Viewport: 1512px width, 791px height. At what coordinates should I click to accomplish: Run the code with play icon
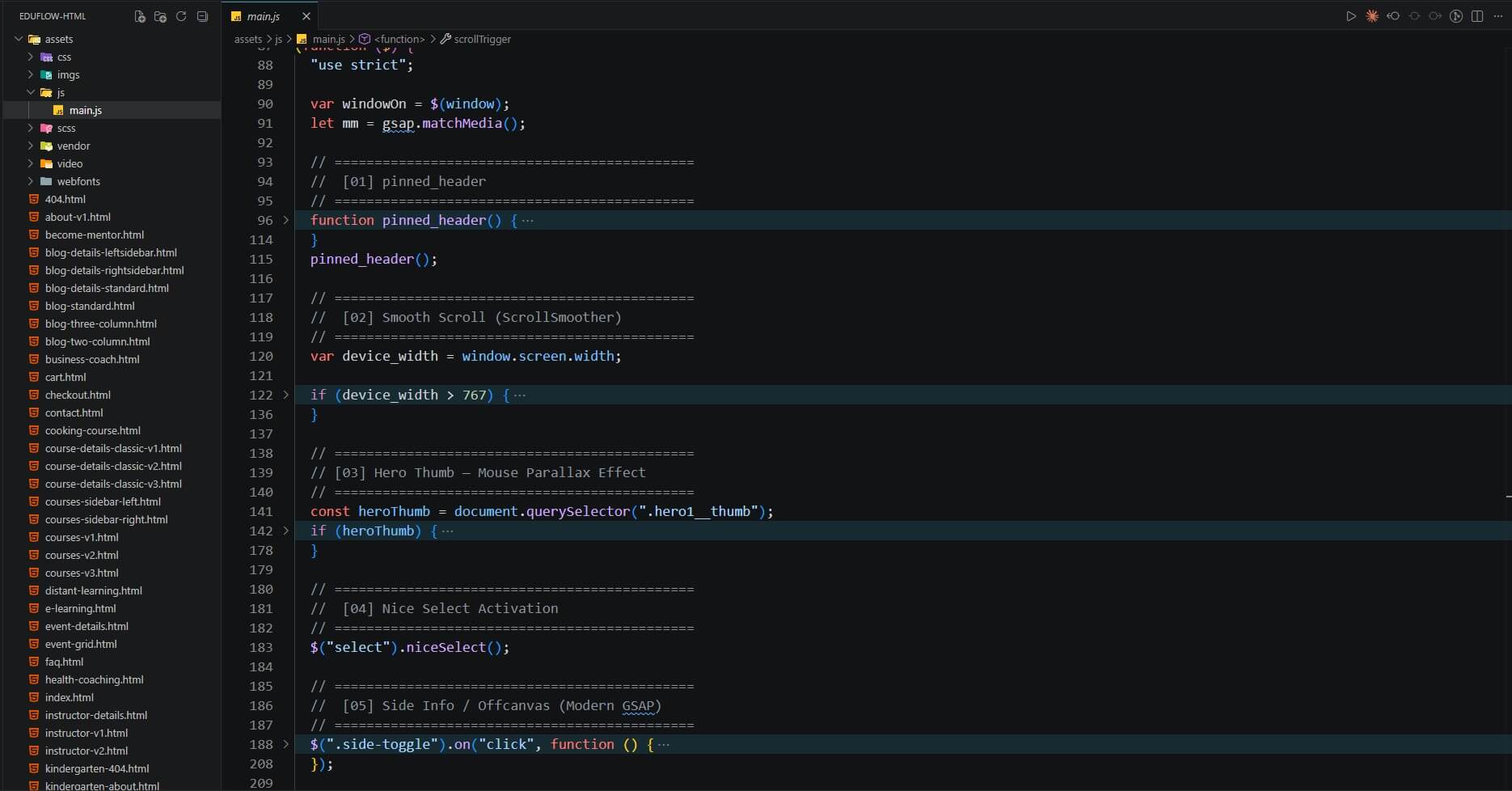(1351, 16)
